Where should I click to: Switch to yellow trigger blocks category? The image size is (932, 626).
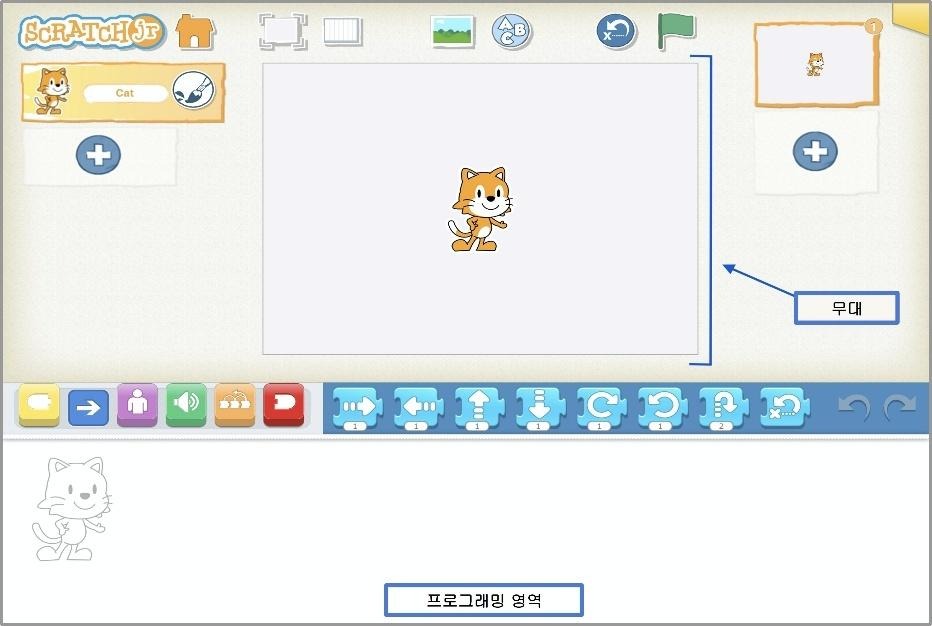[39, 406]
